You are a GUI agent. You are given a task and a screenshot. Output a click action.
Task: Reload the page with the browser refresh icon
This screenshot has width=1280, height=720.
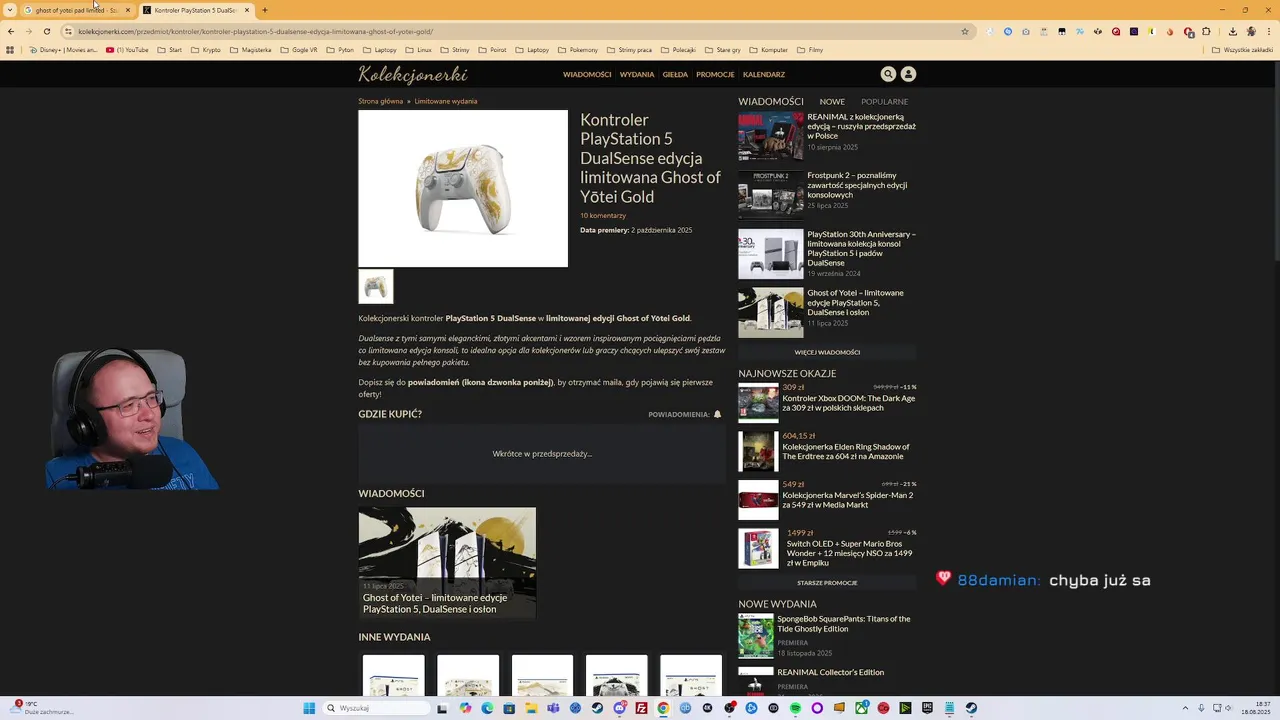tap(46, 31)
